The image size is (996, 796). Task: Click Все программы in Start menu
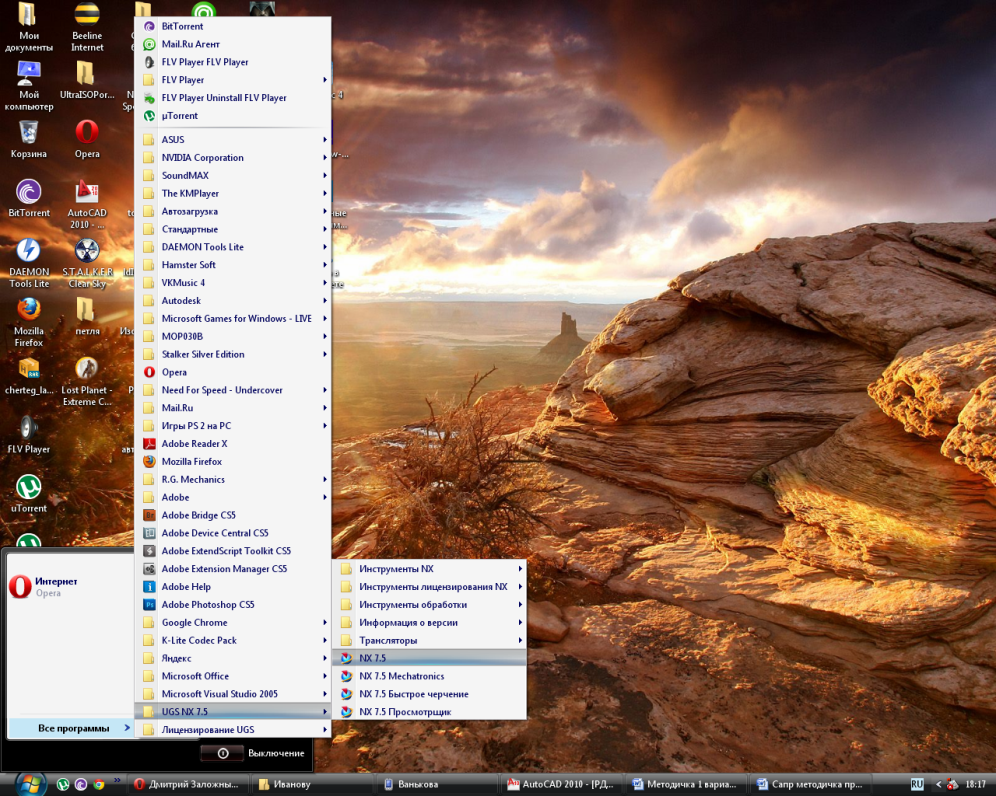pyautogui.click(x=71, y=728)
